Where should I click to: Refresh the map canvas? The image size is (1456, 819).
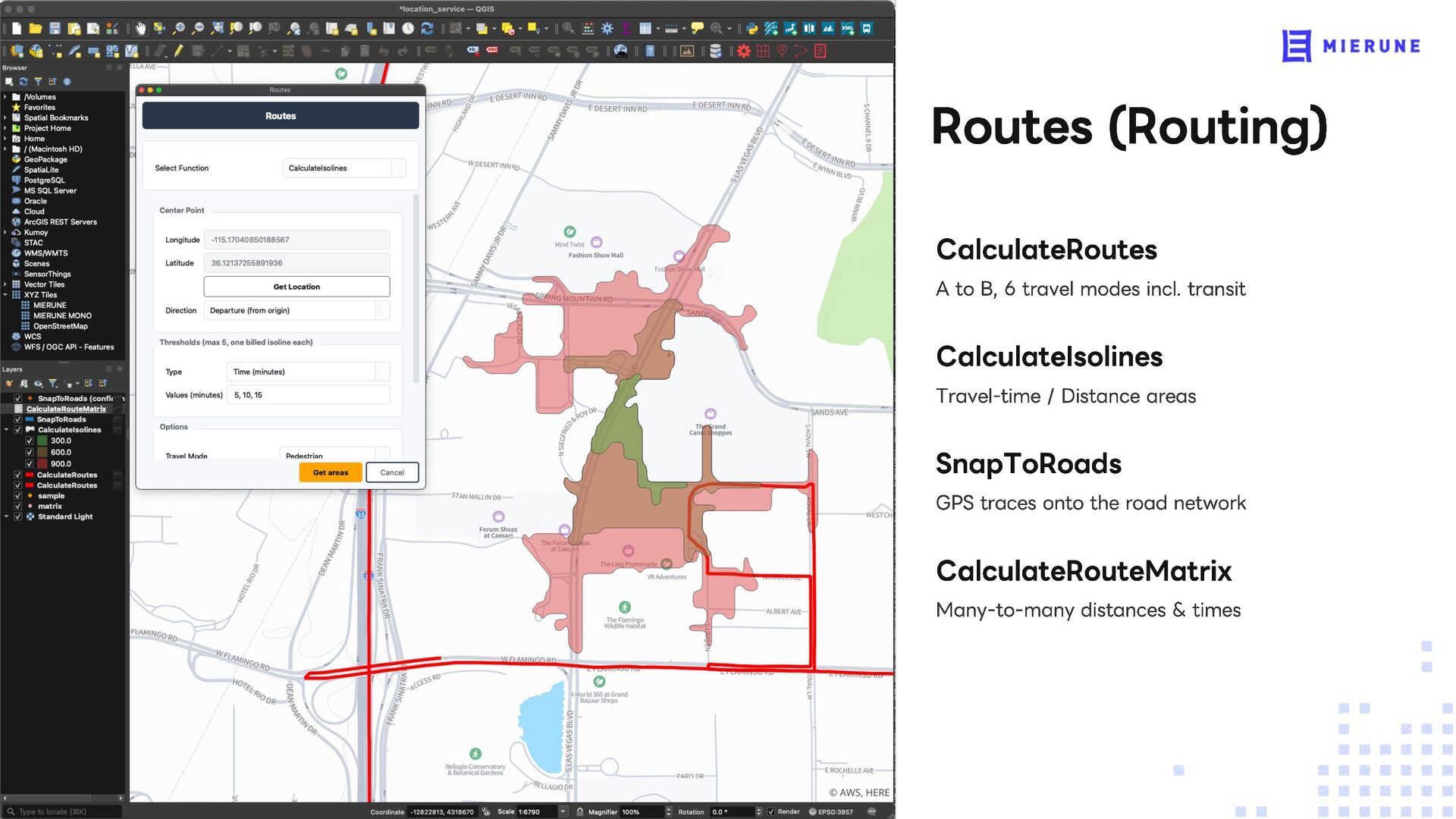[427, 29]
